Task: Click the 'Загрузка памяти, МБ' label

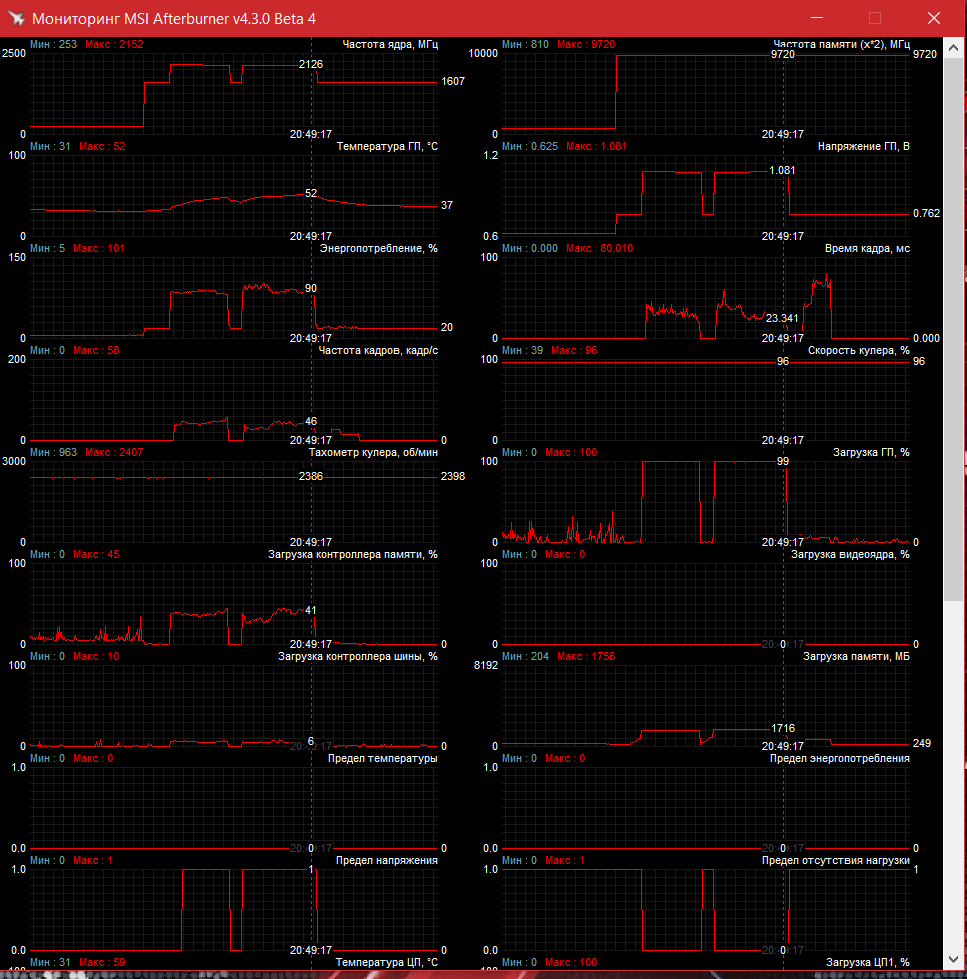Action: coord(856,656)
